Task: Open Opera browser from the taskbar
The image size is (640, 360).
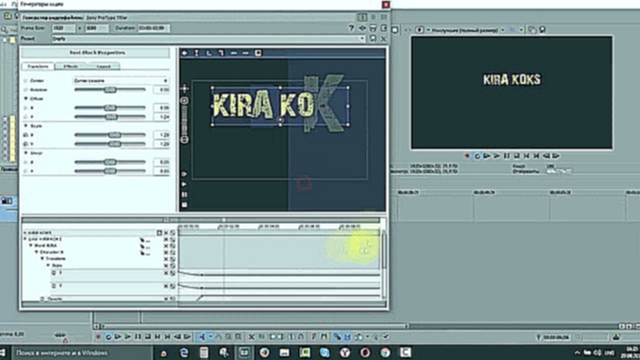Action: coord(365,353)
